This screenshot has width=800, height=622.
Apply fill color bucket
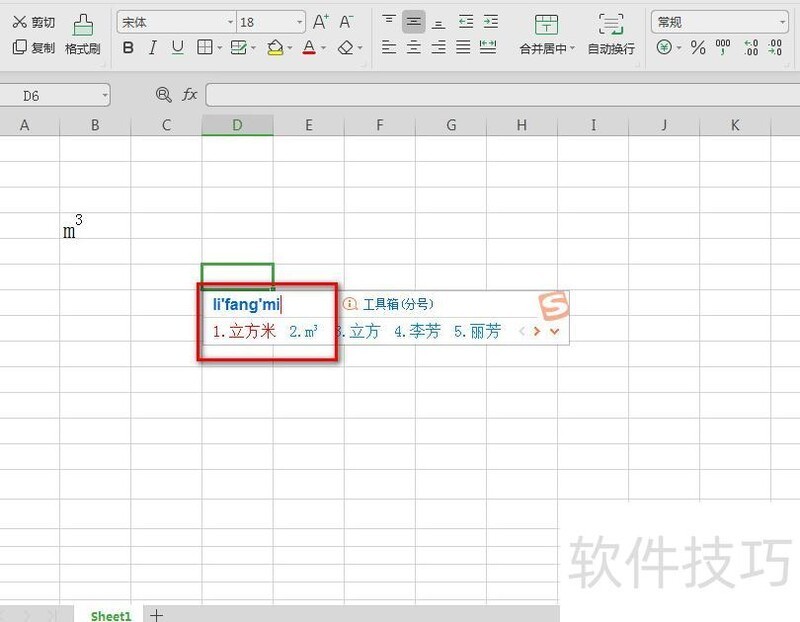click(275, 48)
